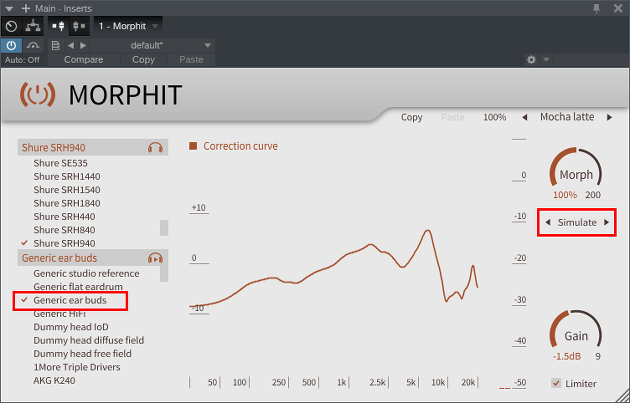Screen dimensions: 630x403
Task: Switch to previous theme before Mocha latte
Action: [524, 117]
